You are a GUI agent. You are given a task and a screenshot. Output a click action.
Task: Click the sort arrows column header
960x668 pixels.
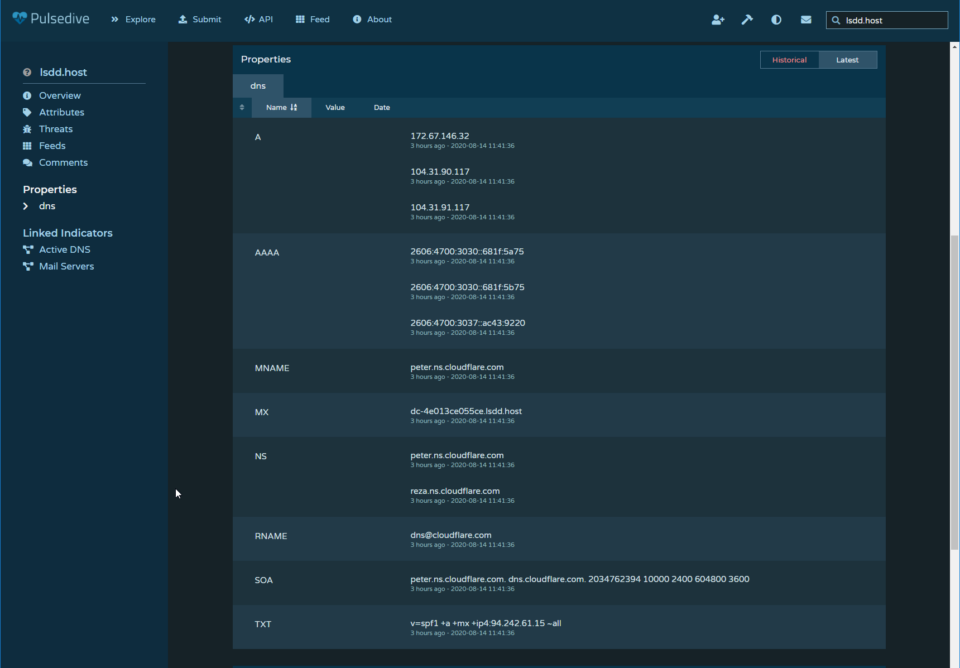[x=242, y=107]
